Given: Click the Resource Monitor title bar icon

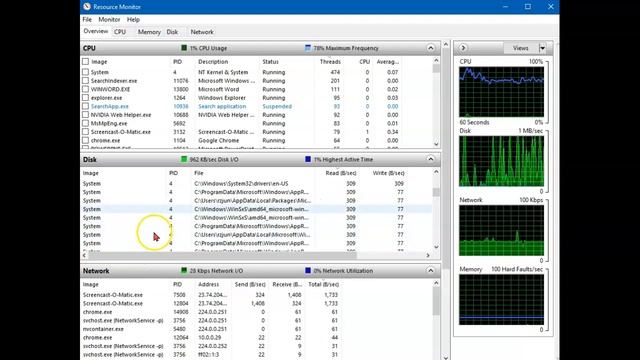Looking at the screenshot, I should tap(87, 7).
